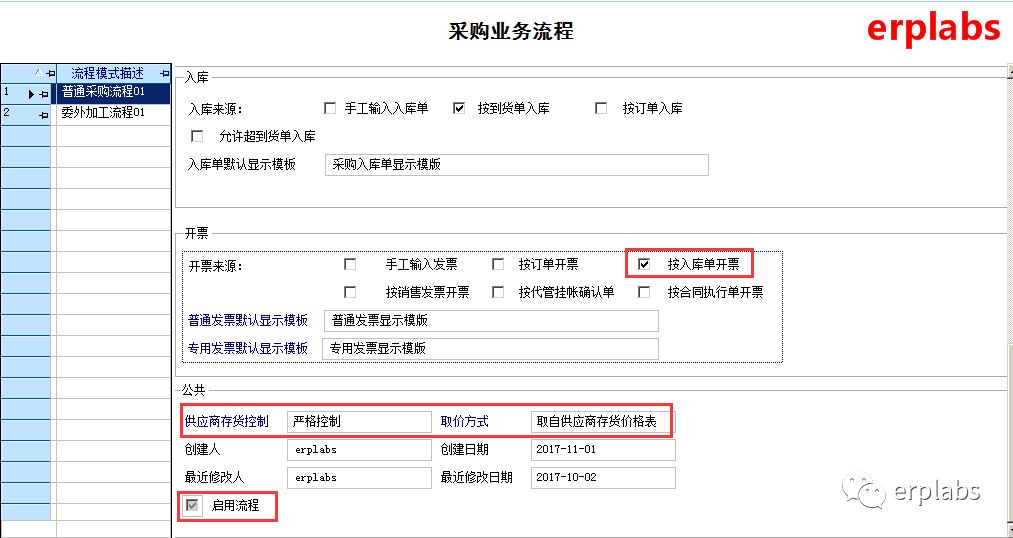Click the 采购入库单显示模版 field
The width and height of the screenshot is (1013, 538).
tap(517, 165)
